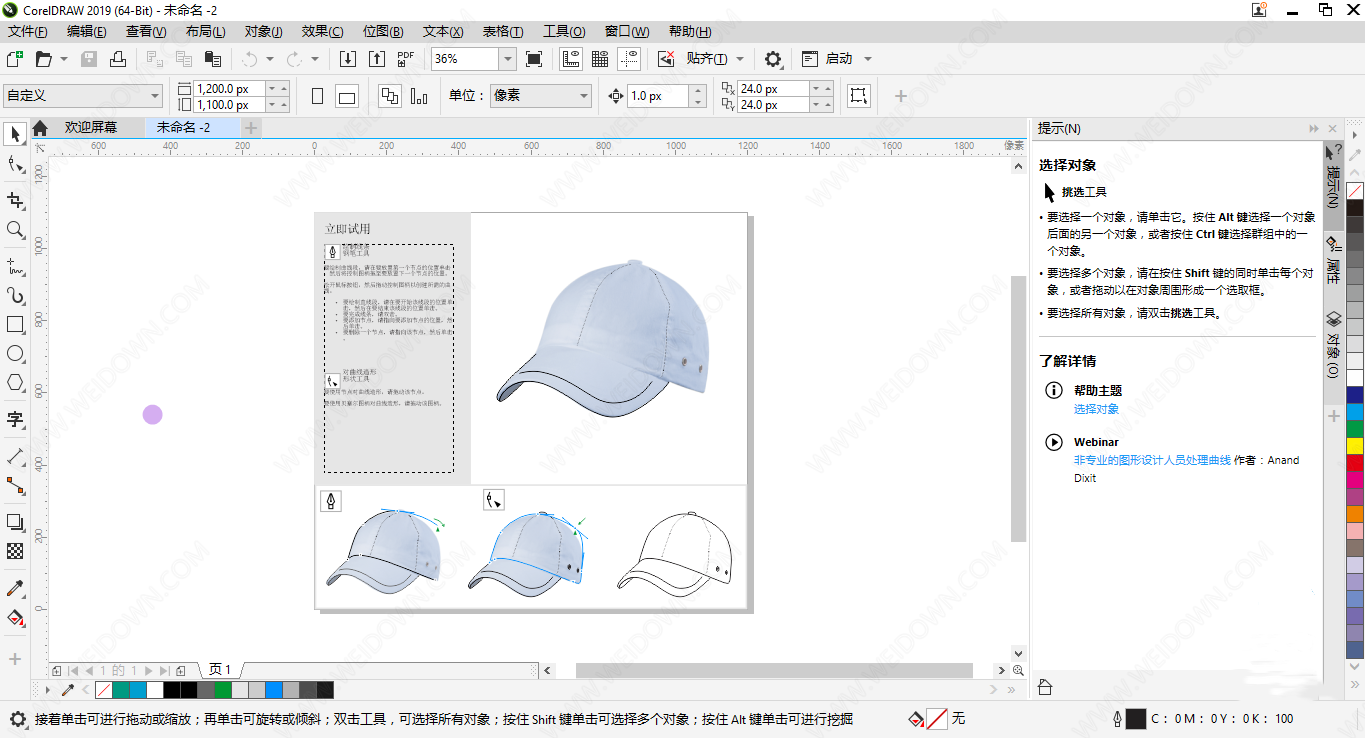The width and height of the screenshot is (1365, 738).
Task: Expand the undo history dropdown arrow
Action: pos(269,59)
